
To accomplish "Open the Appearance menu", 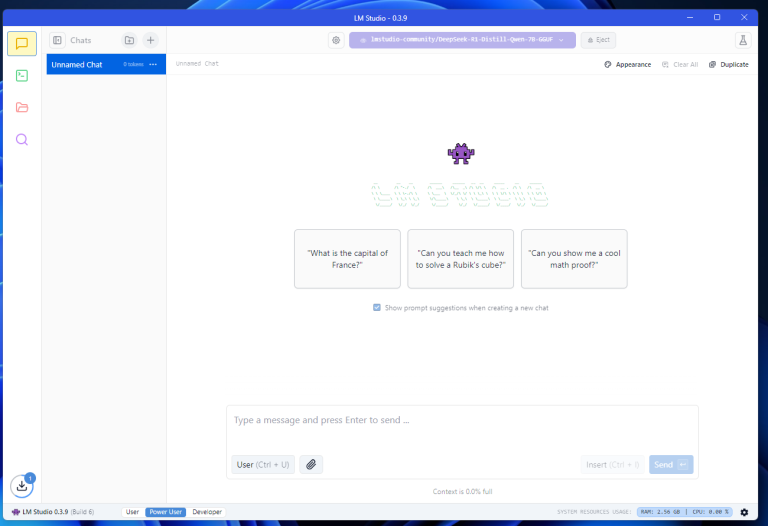I will [x=627, y=64].
